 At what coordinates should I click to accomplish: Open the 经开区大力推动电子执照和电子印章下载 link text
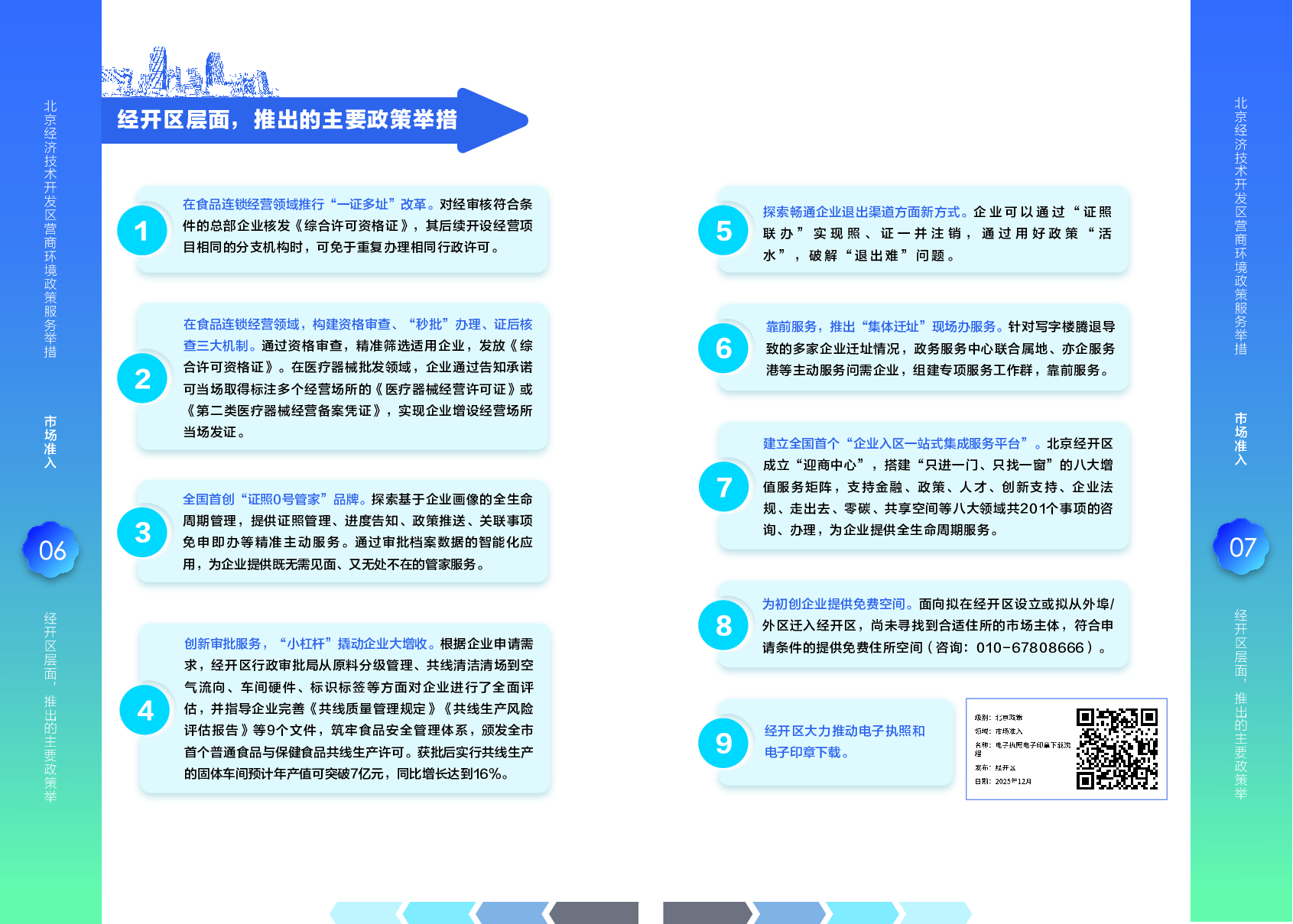[844, 741]
